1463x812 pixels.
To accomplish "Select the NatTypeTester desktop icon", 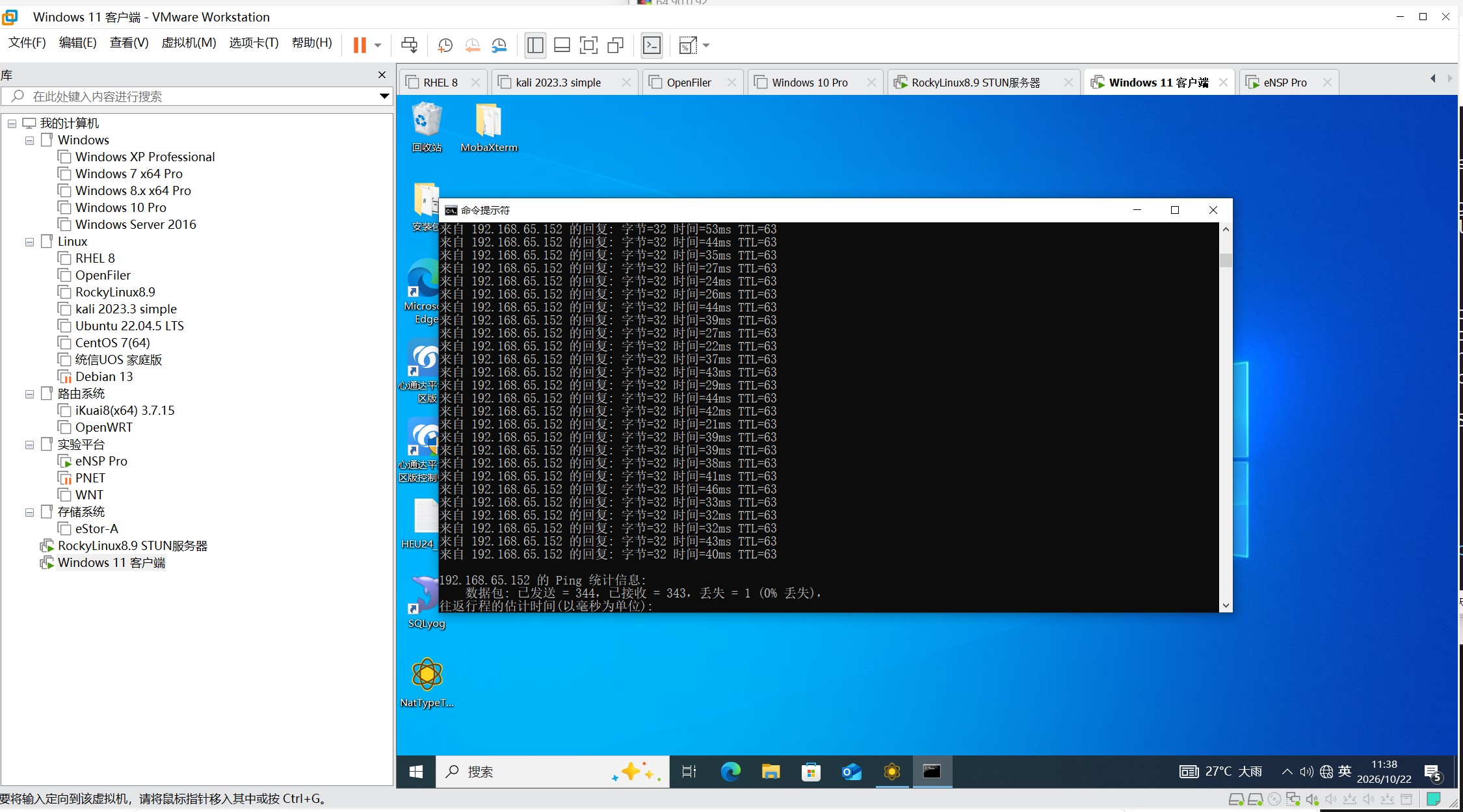I will click(427, 683).
